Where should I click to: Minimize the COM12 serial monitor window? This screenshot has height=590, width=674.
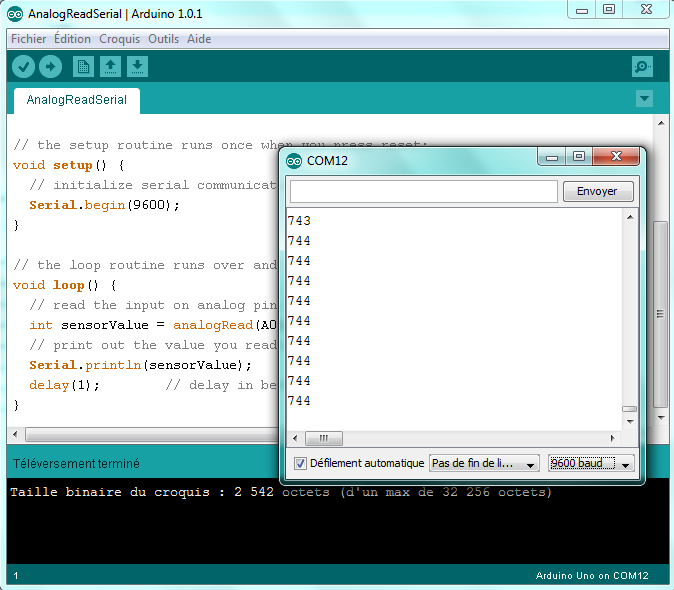[552, 157]
